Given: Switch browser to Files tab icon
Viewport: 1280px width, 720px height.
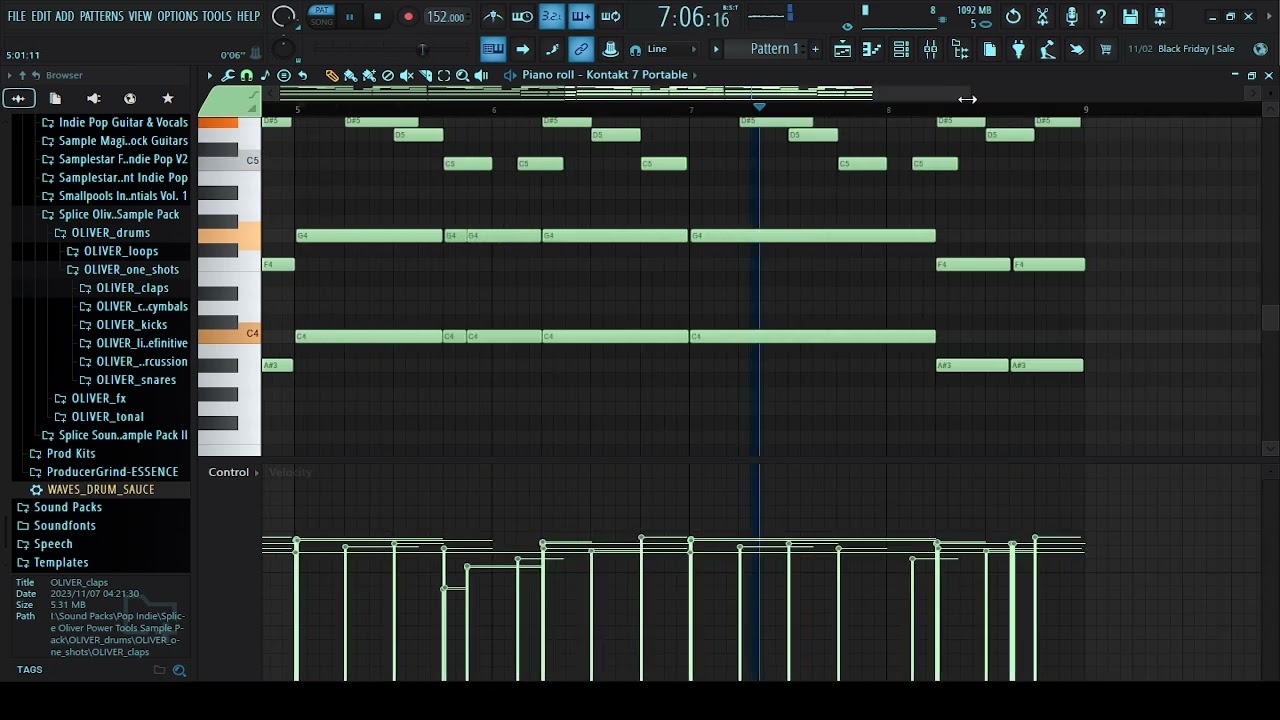Looking at the screenshot, I should click(55, 98).
